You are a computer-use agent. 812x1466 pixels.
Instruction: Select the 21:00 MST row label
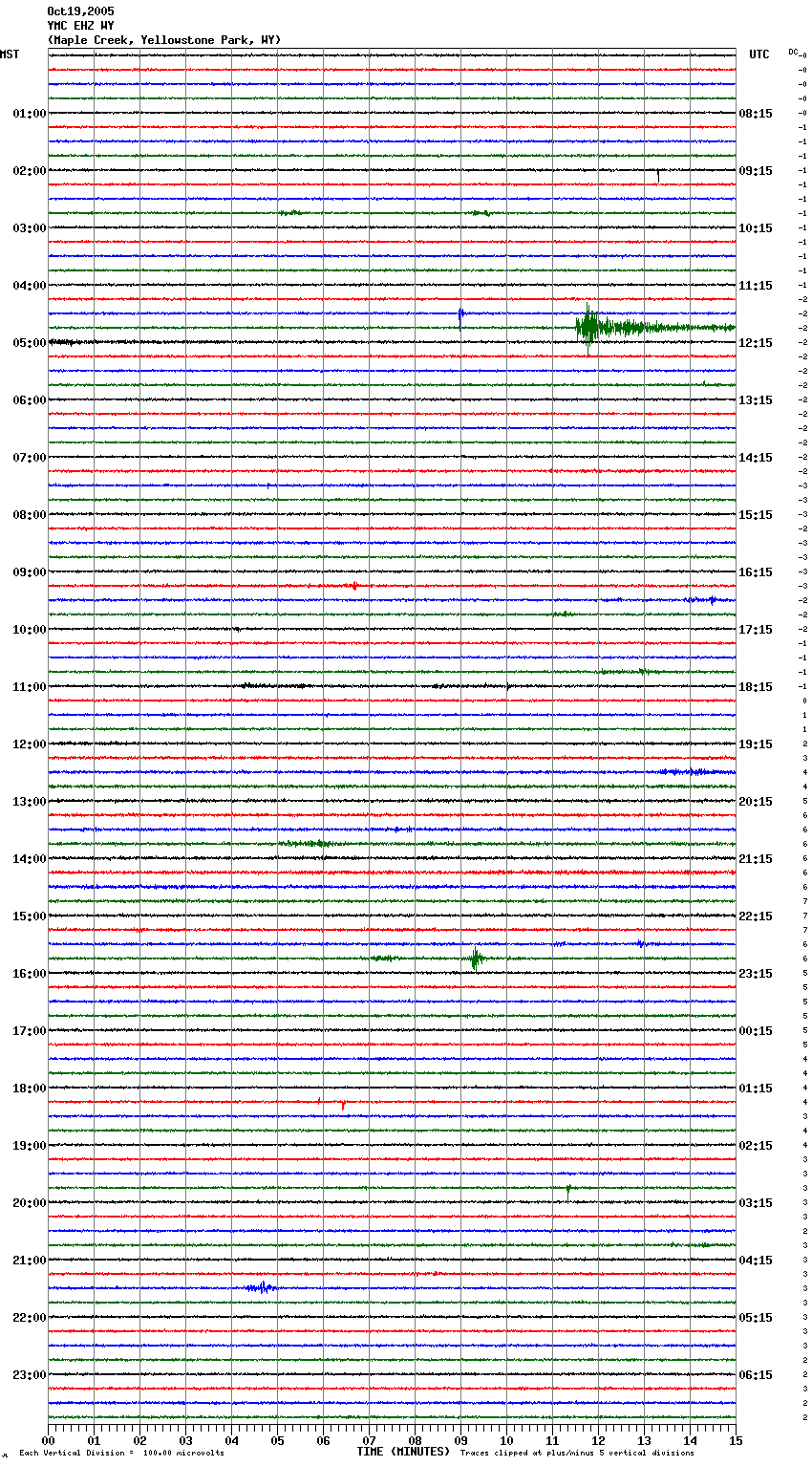click(30, 1261)
